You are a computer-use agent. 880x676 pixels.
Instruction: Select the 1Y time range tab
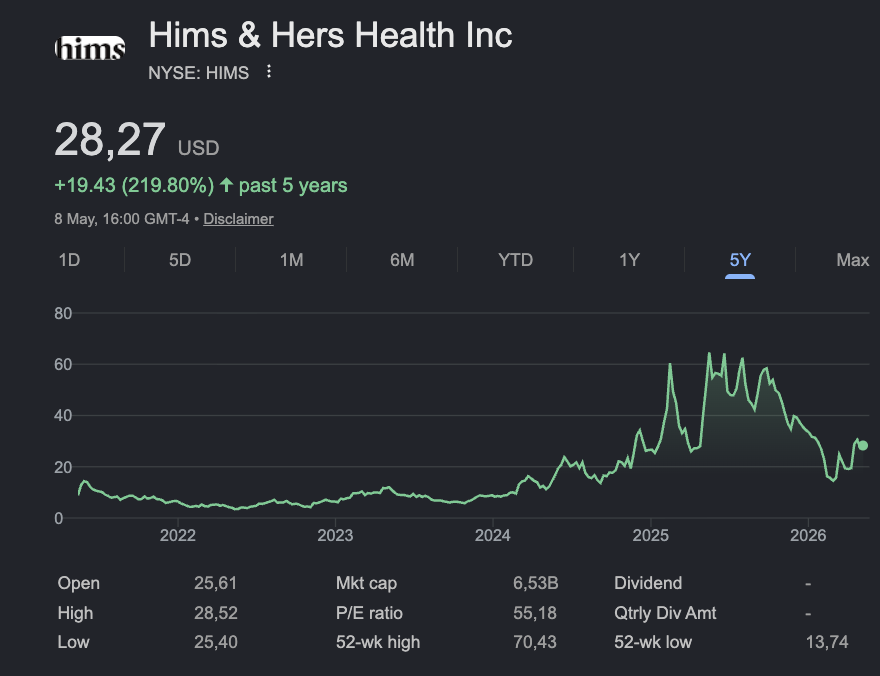coord(629,260)
